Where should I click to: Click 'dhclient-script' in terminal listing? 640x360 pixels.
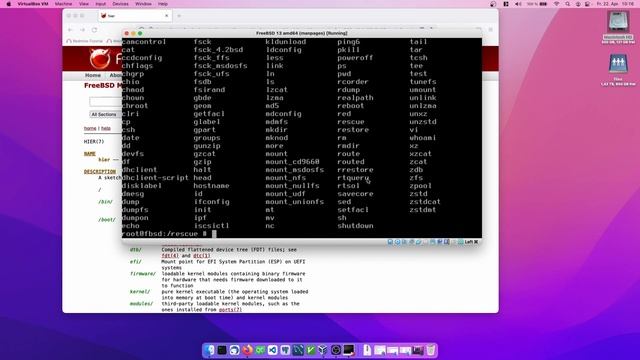point(155,178)
